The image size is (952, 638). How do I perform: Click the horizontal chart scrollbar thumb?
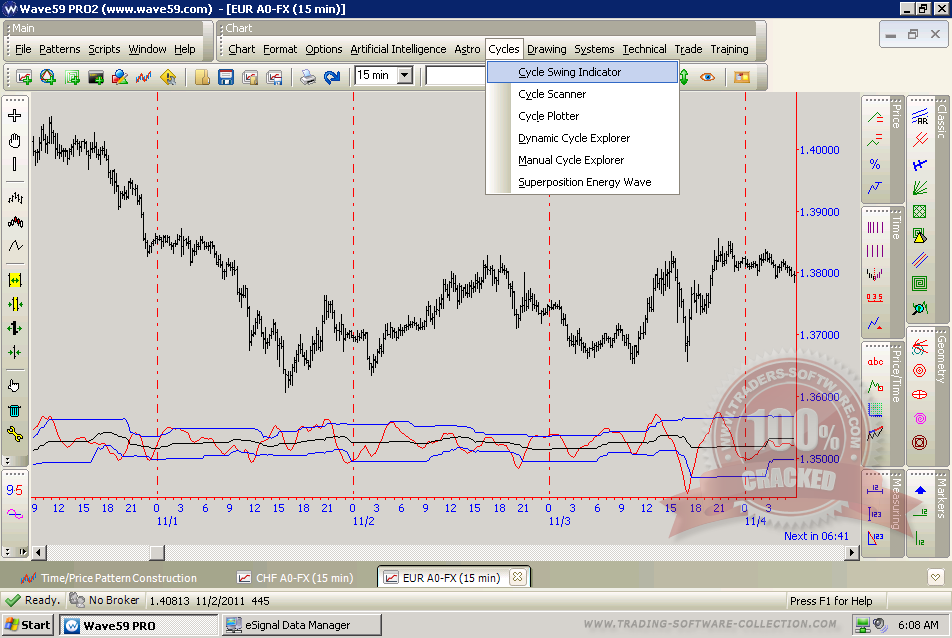(x=157, y=552)
